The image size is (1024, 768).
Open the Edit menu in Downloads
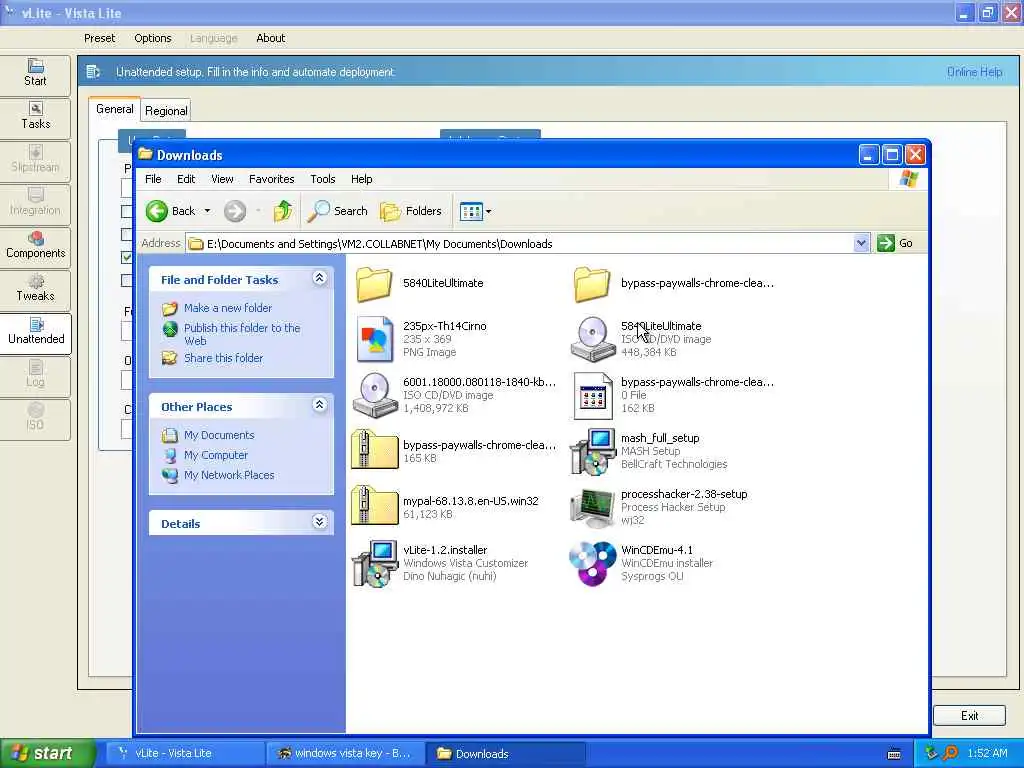(186, 179)
